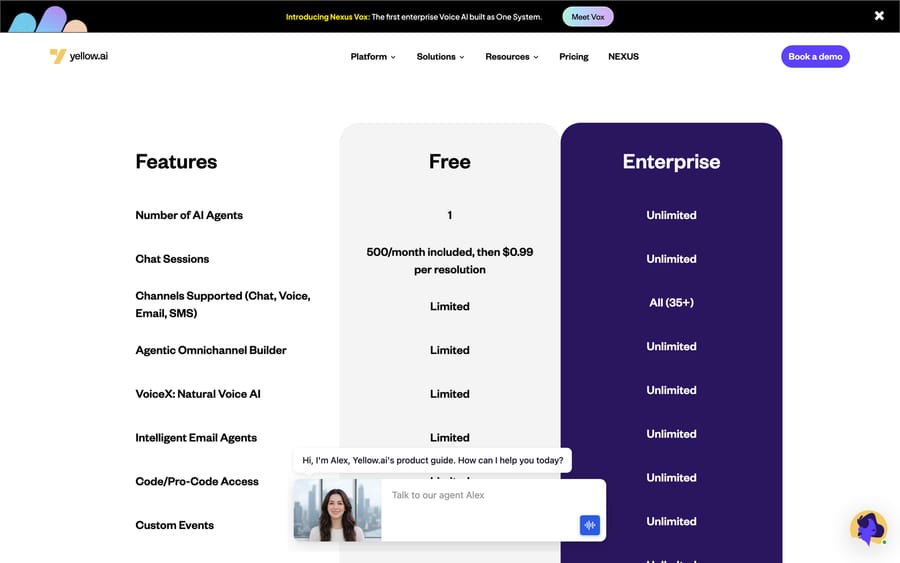Viewport: 900px width, 563px height.
Task: Select the Enterprise plan heading
Action: click(x=671, y=161)
